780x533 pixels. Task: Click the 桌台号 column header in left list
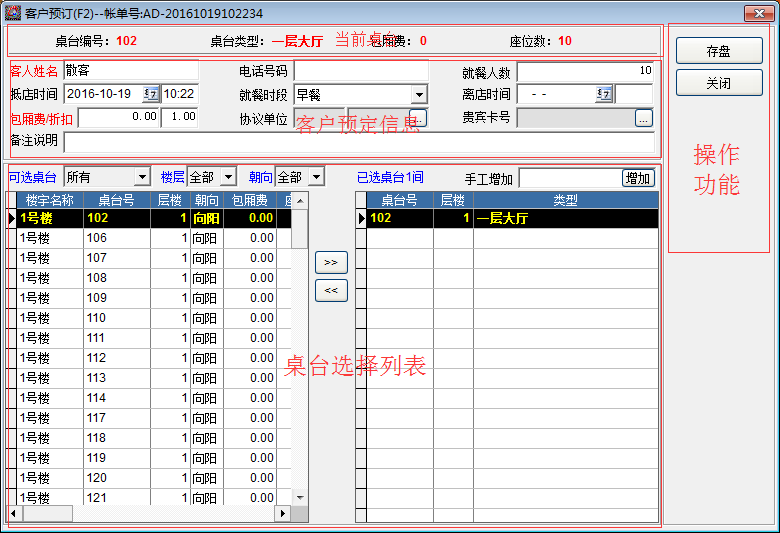[x=116, y=200]
